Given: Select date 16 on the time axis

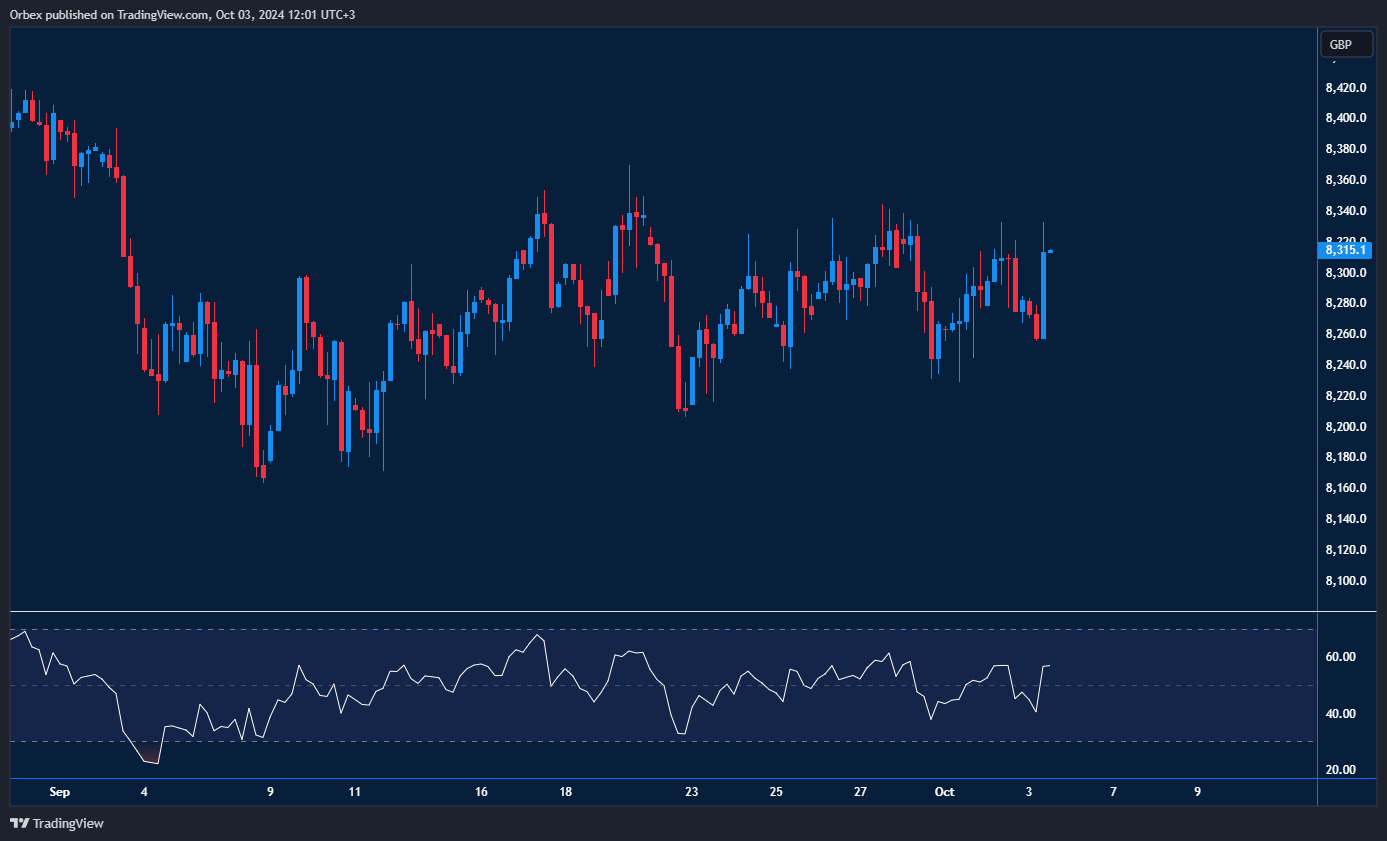Looking at the screenshot, I should click(x=481, y=792).
